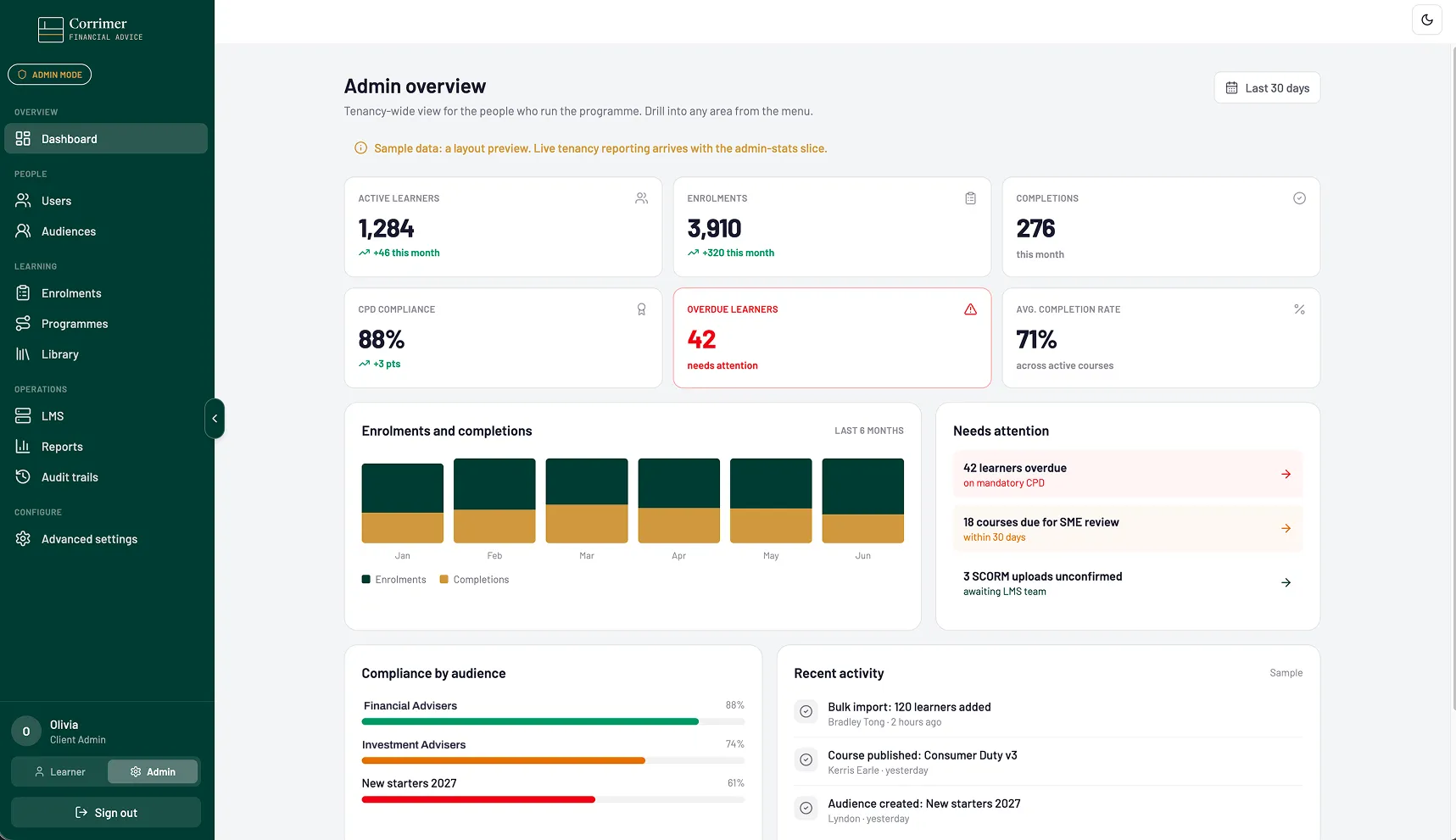Open Audiences in the sidebar
This screenshot has height=840, width=1456.
pos(106,231)
